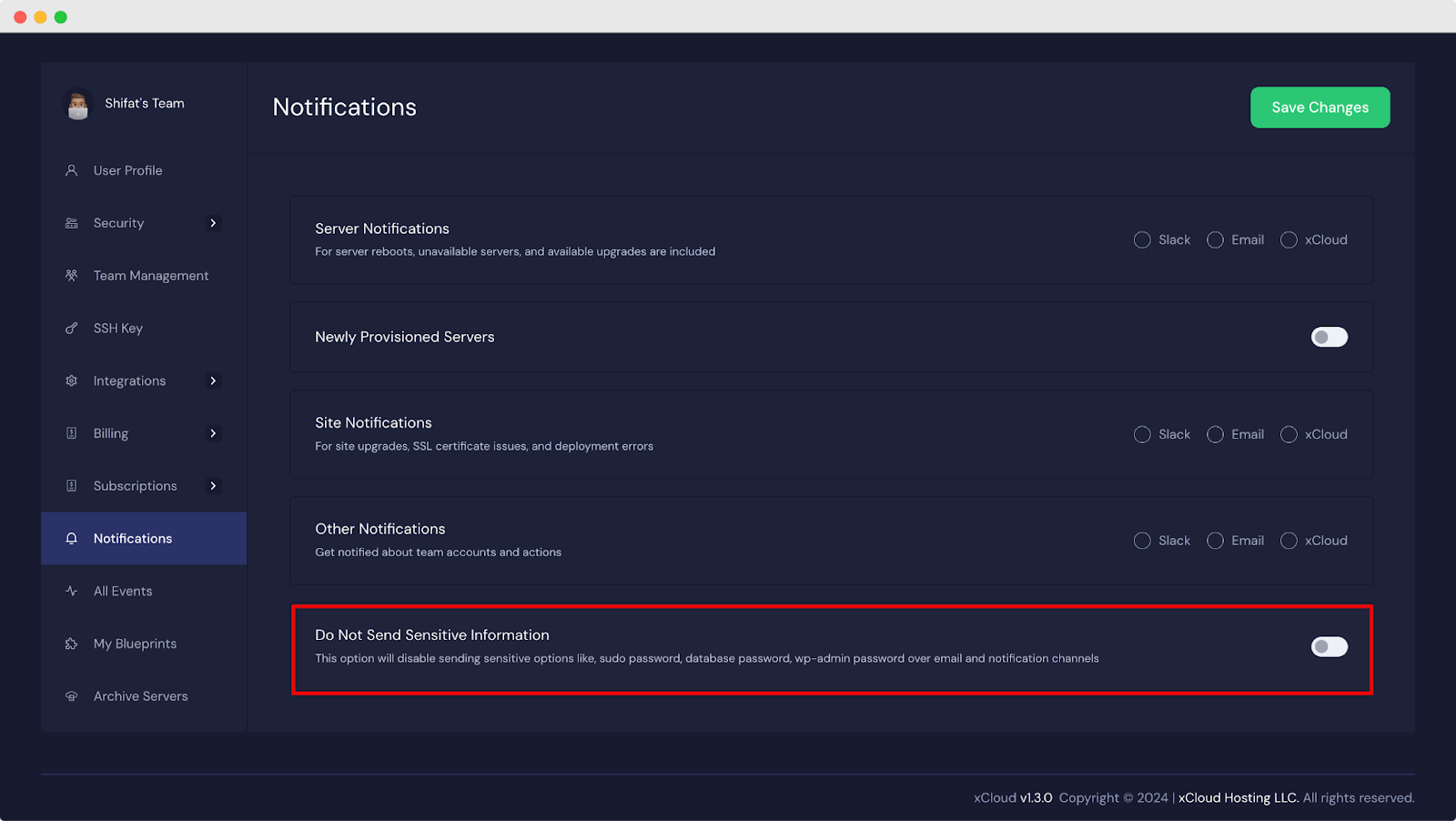Expand the Billing section chevron
The image size is (1456, 821).
pyautogui.click(x=214, y=433)
